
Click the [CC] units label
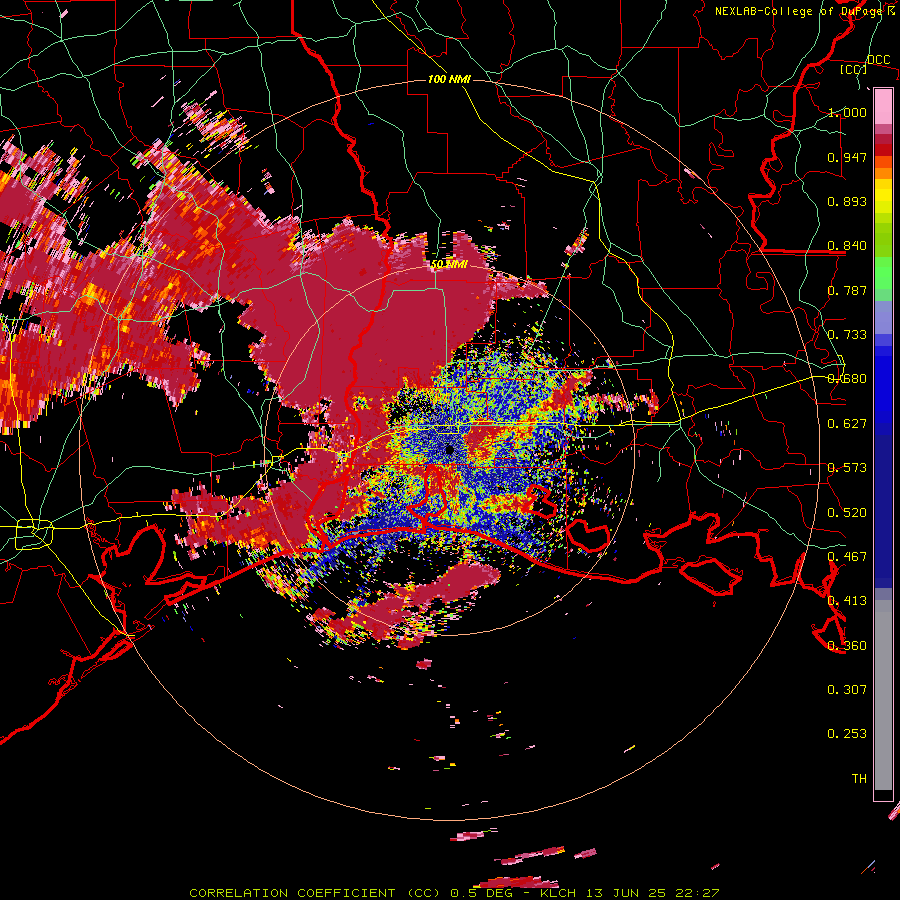(x=854, y=69)
